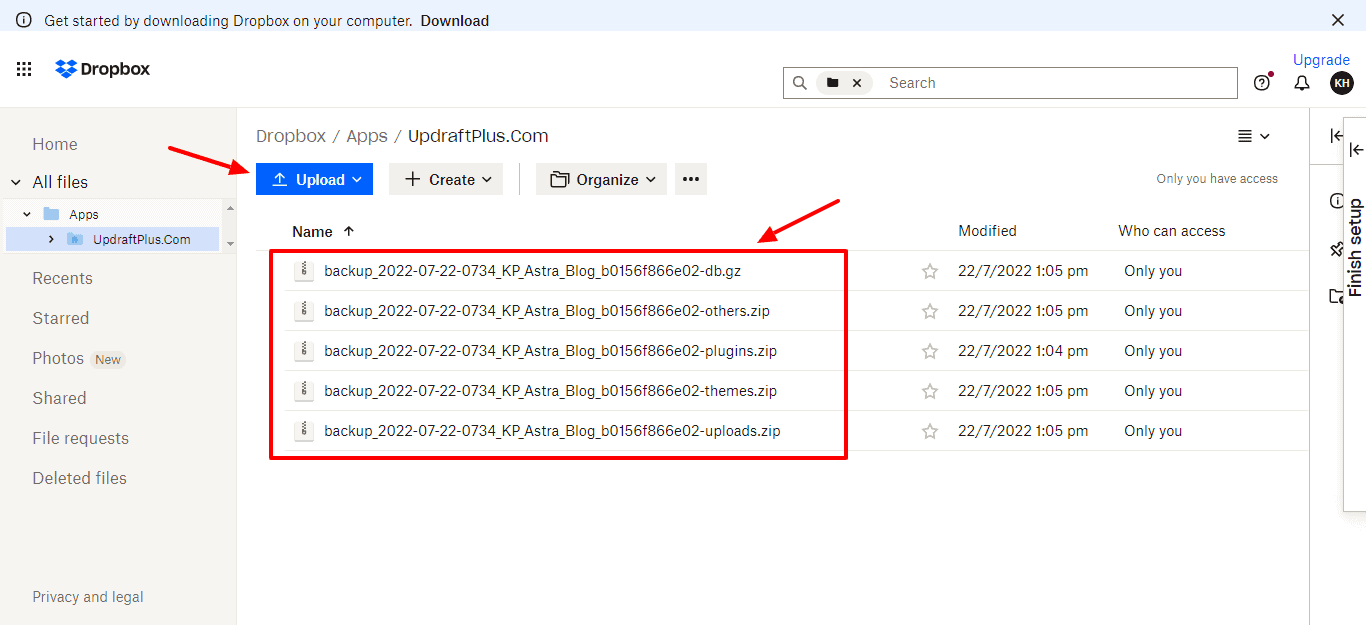Image resolution: width=1366 pixels, height=625 pixels.
Task: Open the help question mark icon
Action: [x=1262, y=83]
